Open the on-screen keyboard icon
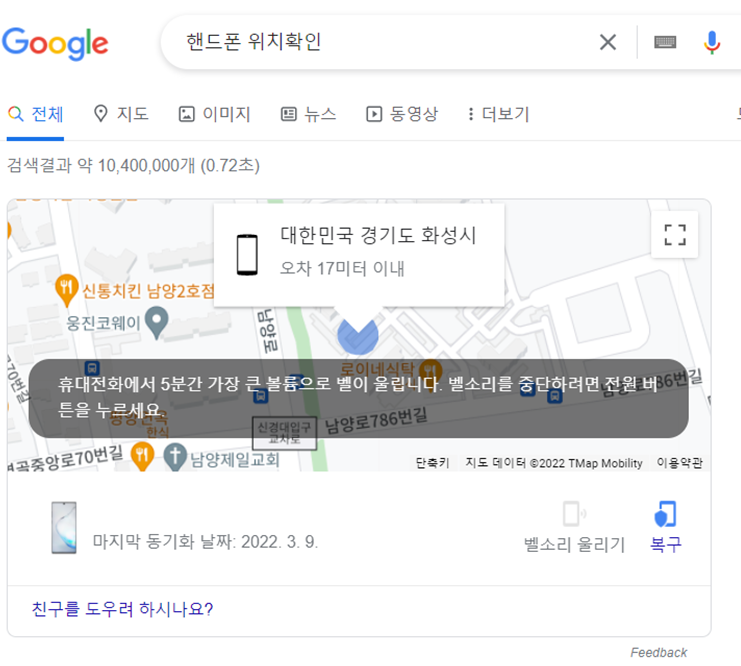This screenshot has width=741, height=666. point(665,42)
